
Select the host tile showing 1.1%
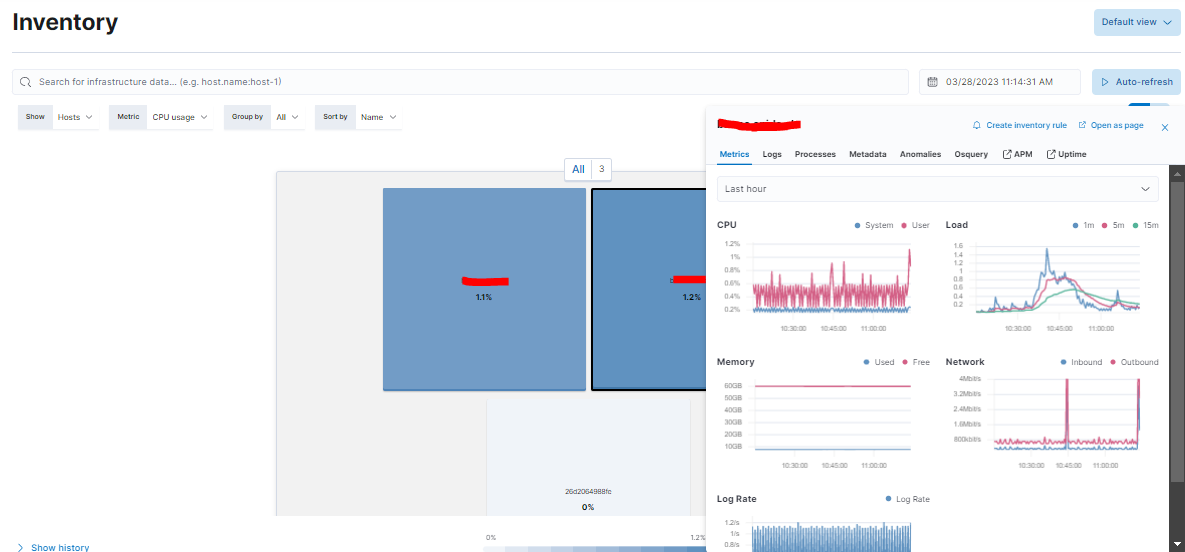484,289
